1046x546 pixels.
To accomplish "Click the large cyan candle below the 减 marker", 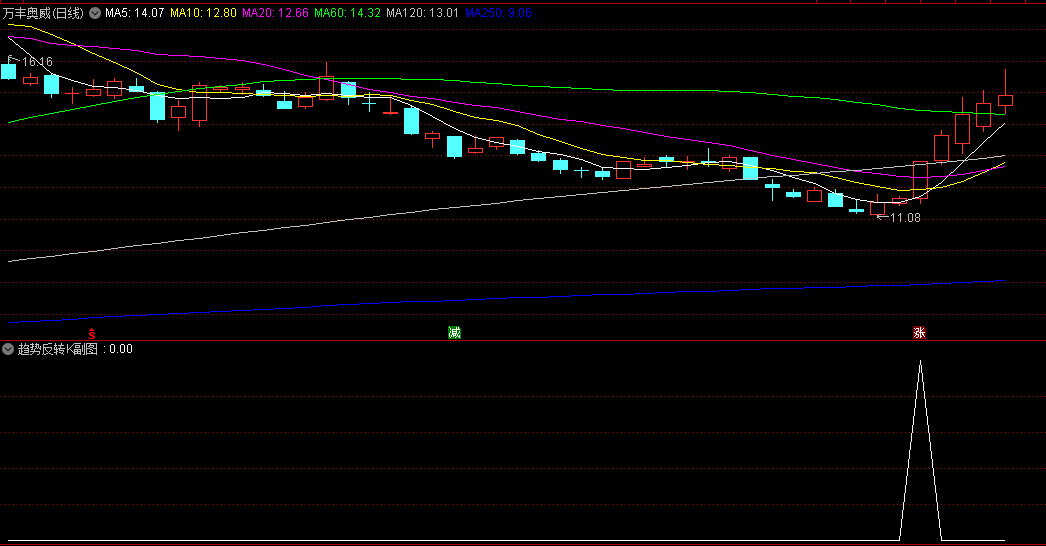I will 454,147.
